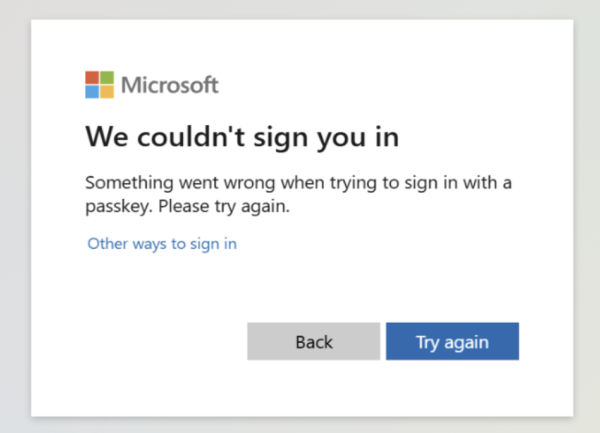Click the word "passkey" in the message
This screenshot has width=600, height=433.
click(x=119, y=207)
